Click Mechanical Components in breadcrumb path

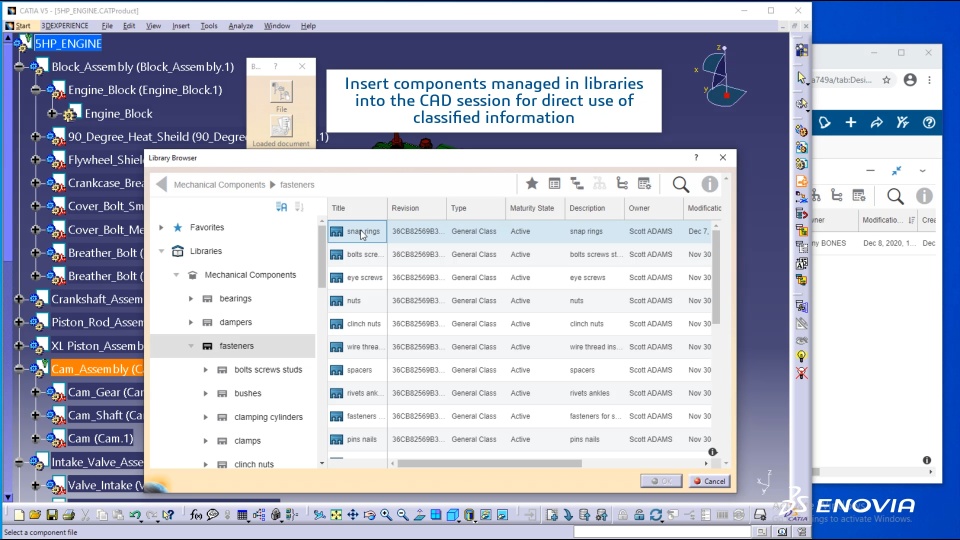point(219,184)
